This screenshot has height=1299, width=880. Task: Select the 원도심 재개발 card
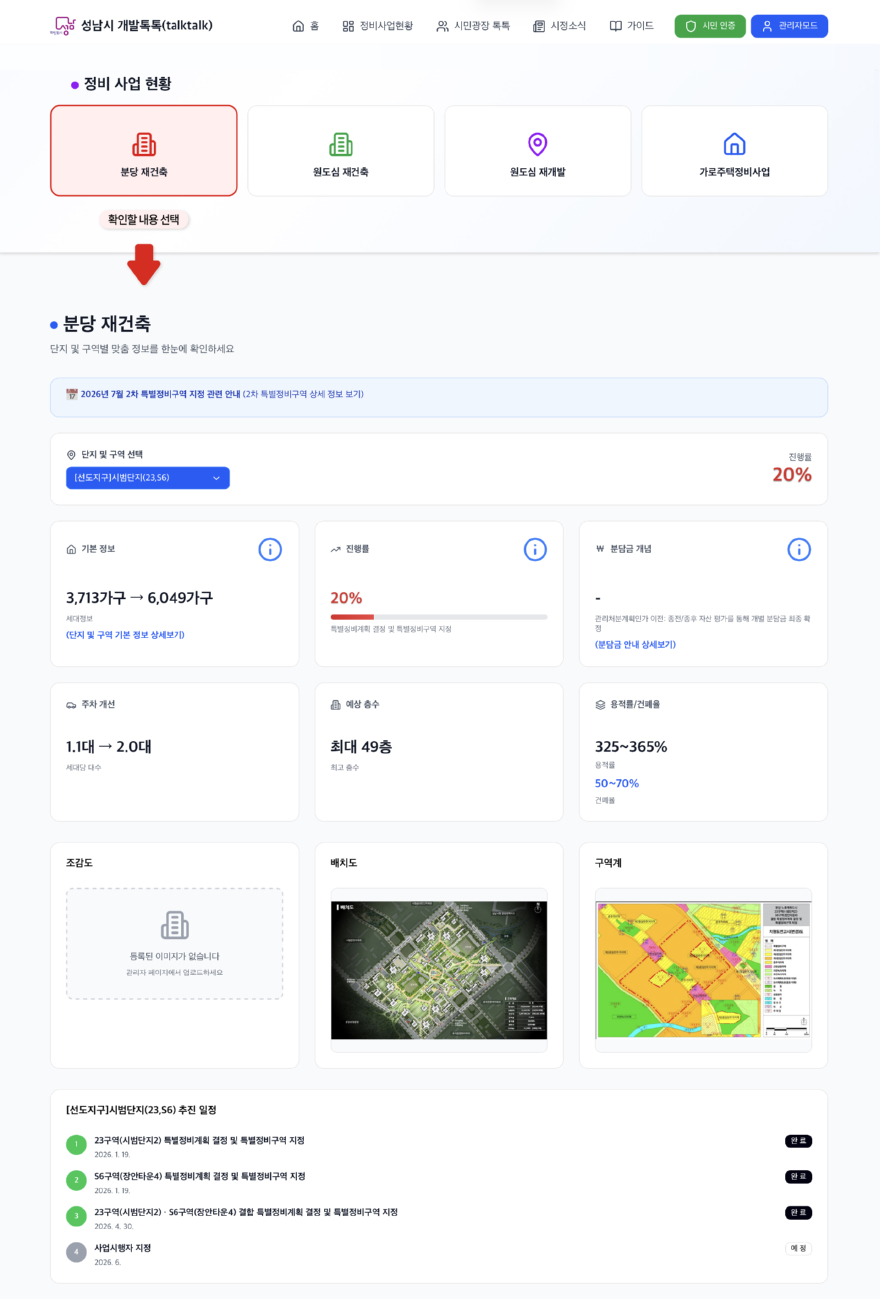click(x=538, y=151)
